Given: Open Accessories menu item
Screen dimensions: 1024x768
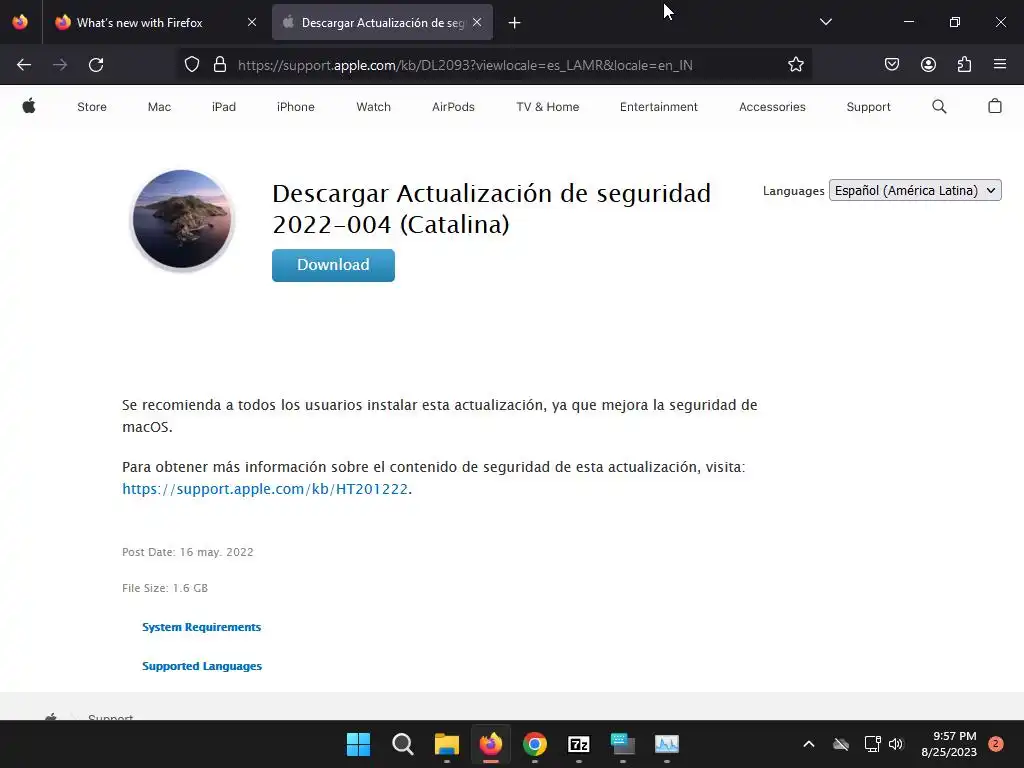Looking at the screenshot, I should point(772,106).
